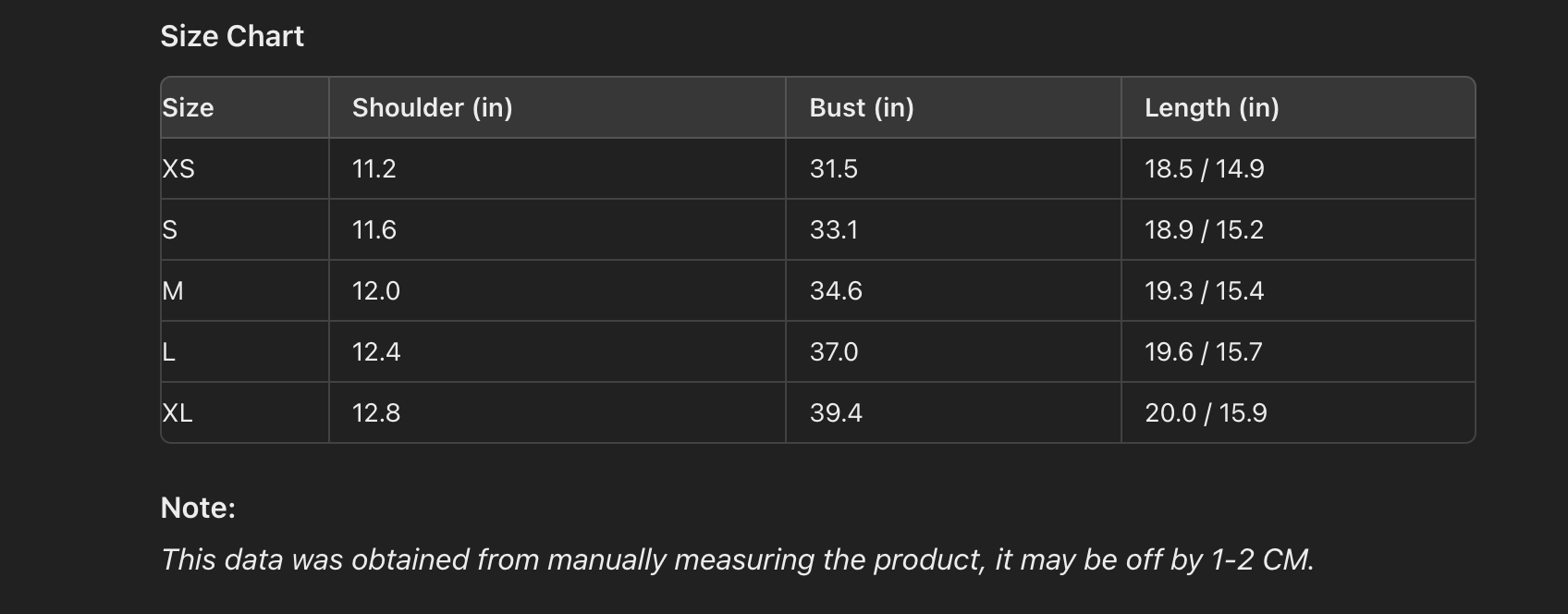Screen dimensions: 1568x614
Task: Click the M size row label
Action: point(173,290)
